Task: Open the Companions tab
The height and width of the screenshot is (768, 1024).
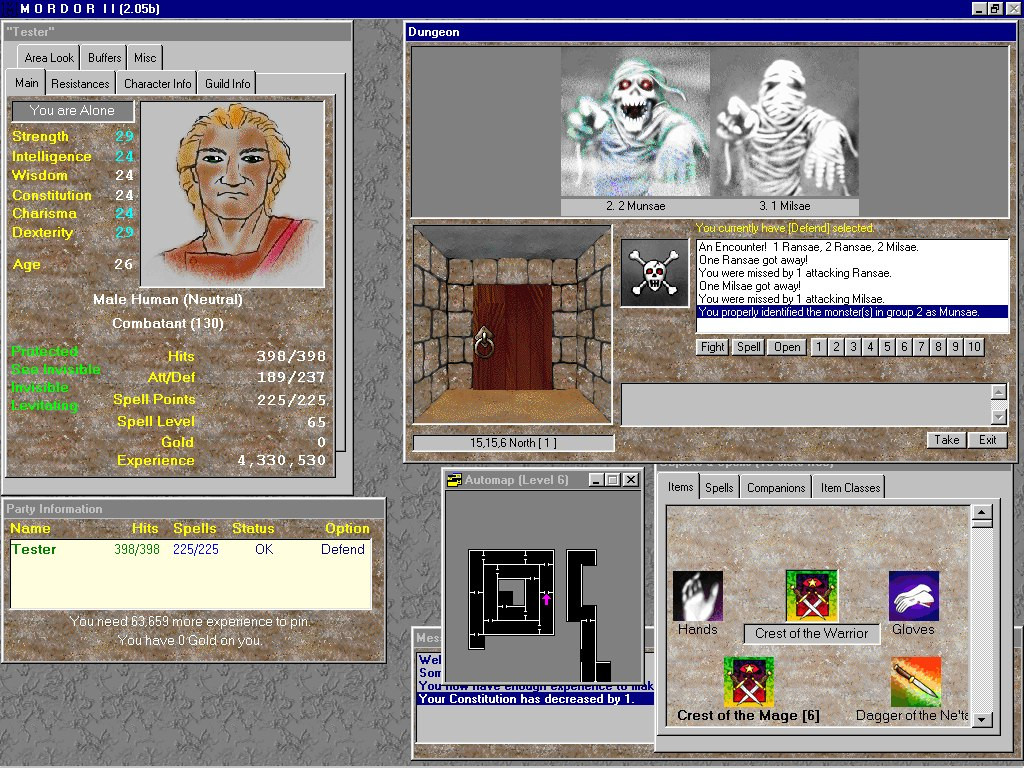Action: click(x=776, y=488)
